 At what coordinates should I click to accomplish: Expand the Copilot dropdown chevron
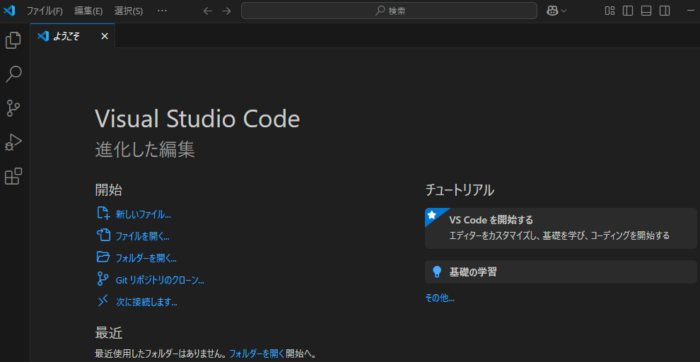pyautogui.click(x=563, y=11)
